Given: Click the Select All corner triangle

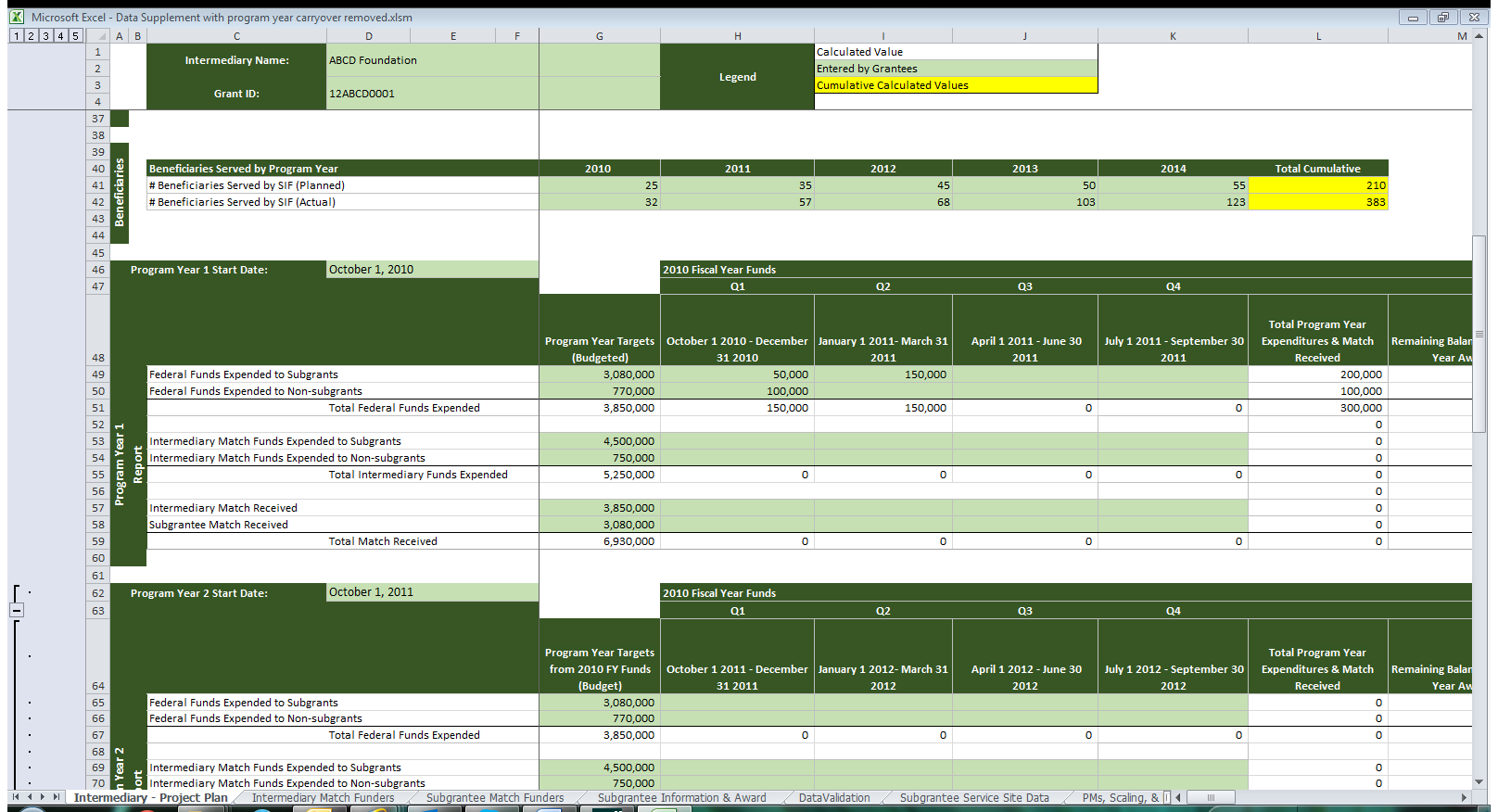Looking at the screenshot, I should click(x=97, y=36).
